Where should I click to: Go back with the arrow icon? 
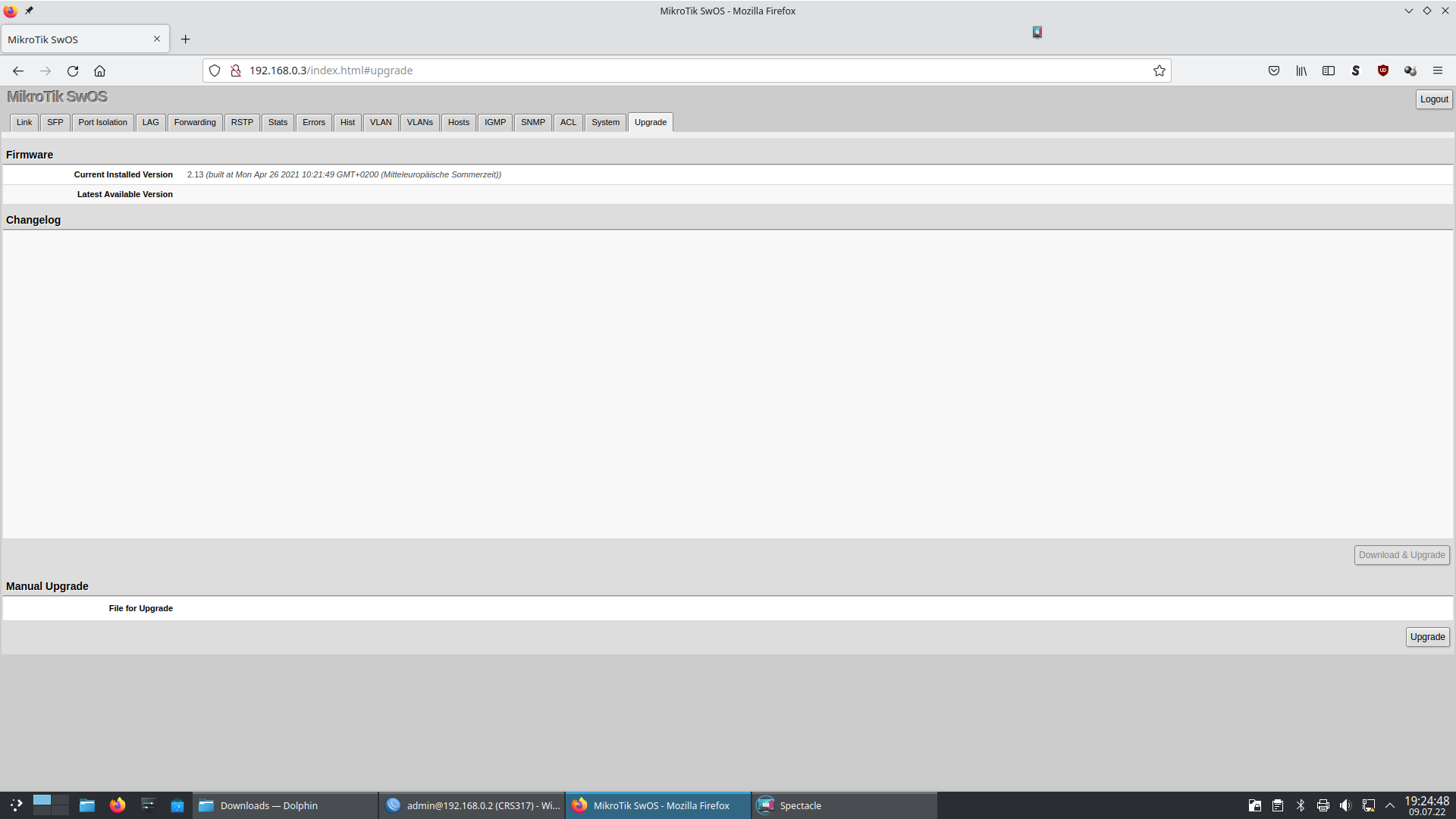point(18,71)
